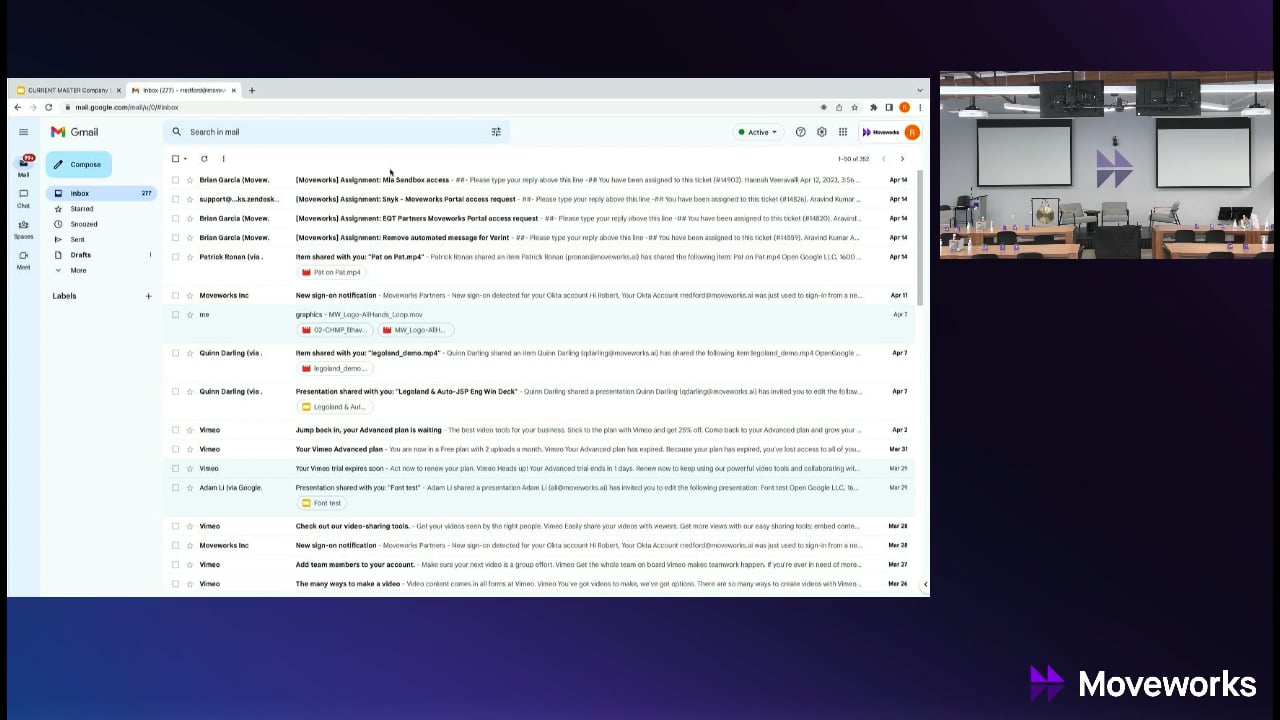
Task: Go back in browser
Action: 17,107
